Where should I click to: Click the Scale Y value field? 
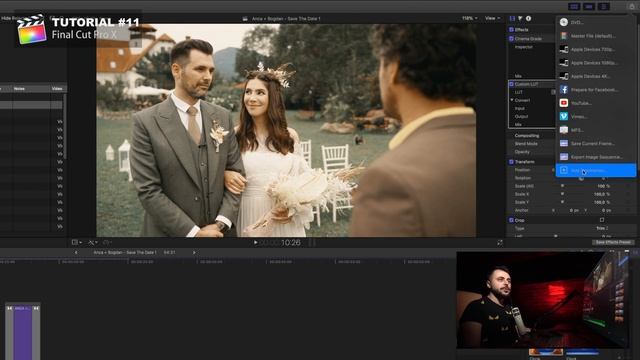coord(602,202)
